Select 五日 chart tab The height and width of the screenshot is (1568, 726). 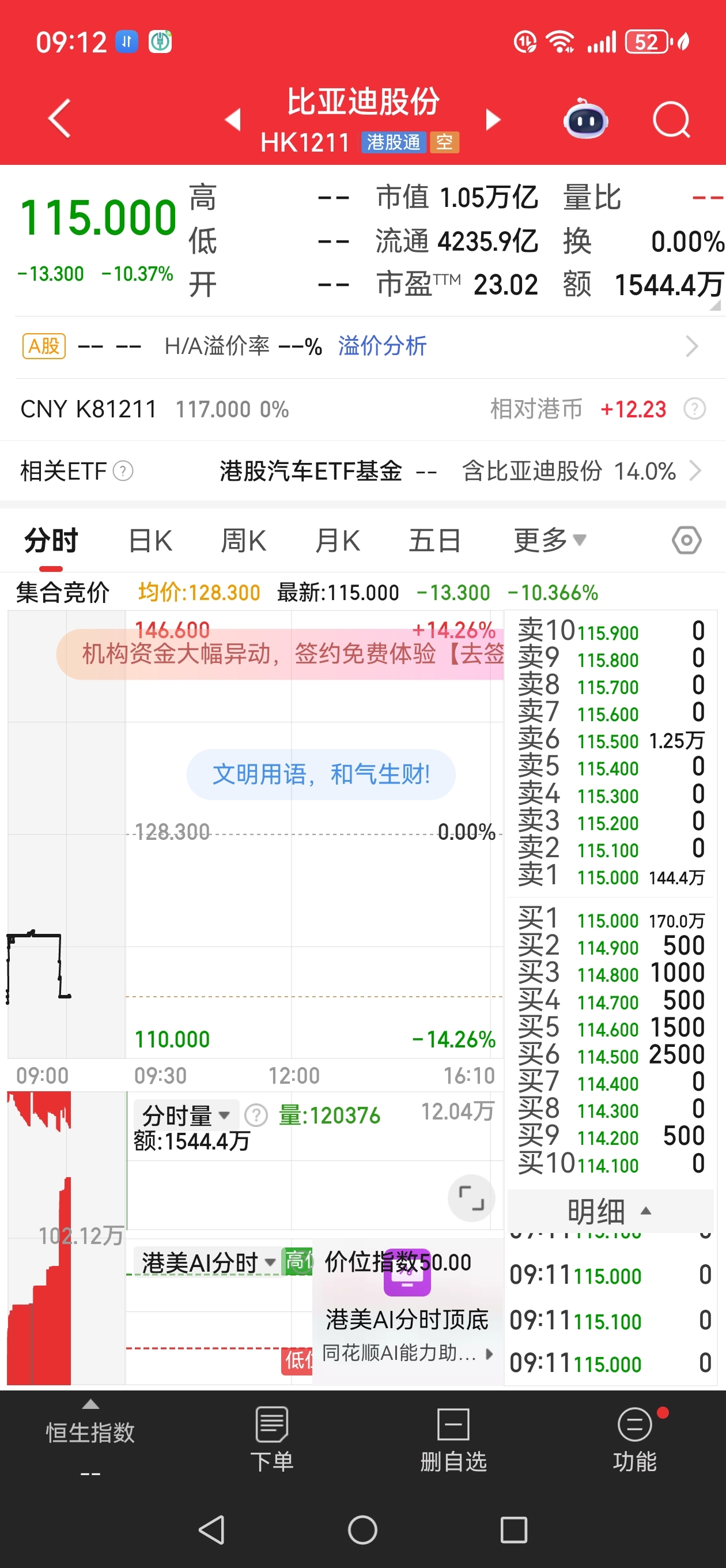434,541
